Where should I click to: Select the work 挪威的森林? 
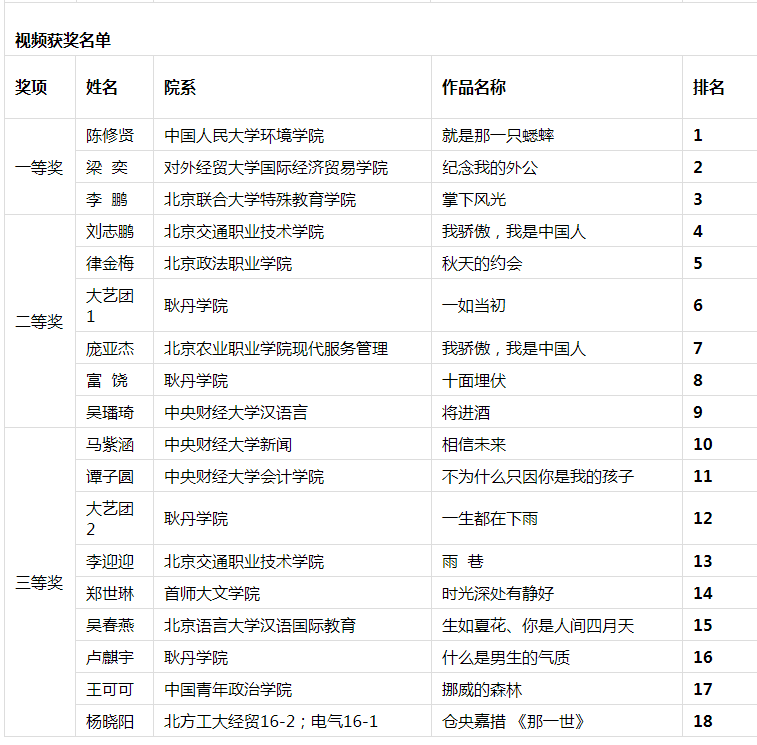click(482, 689)
